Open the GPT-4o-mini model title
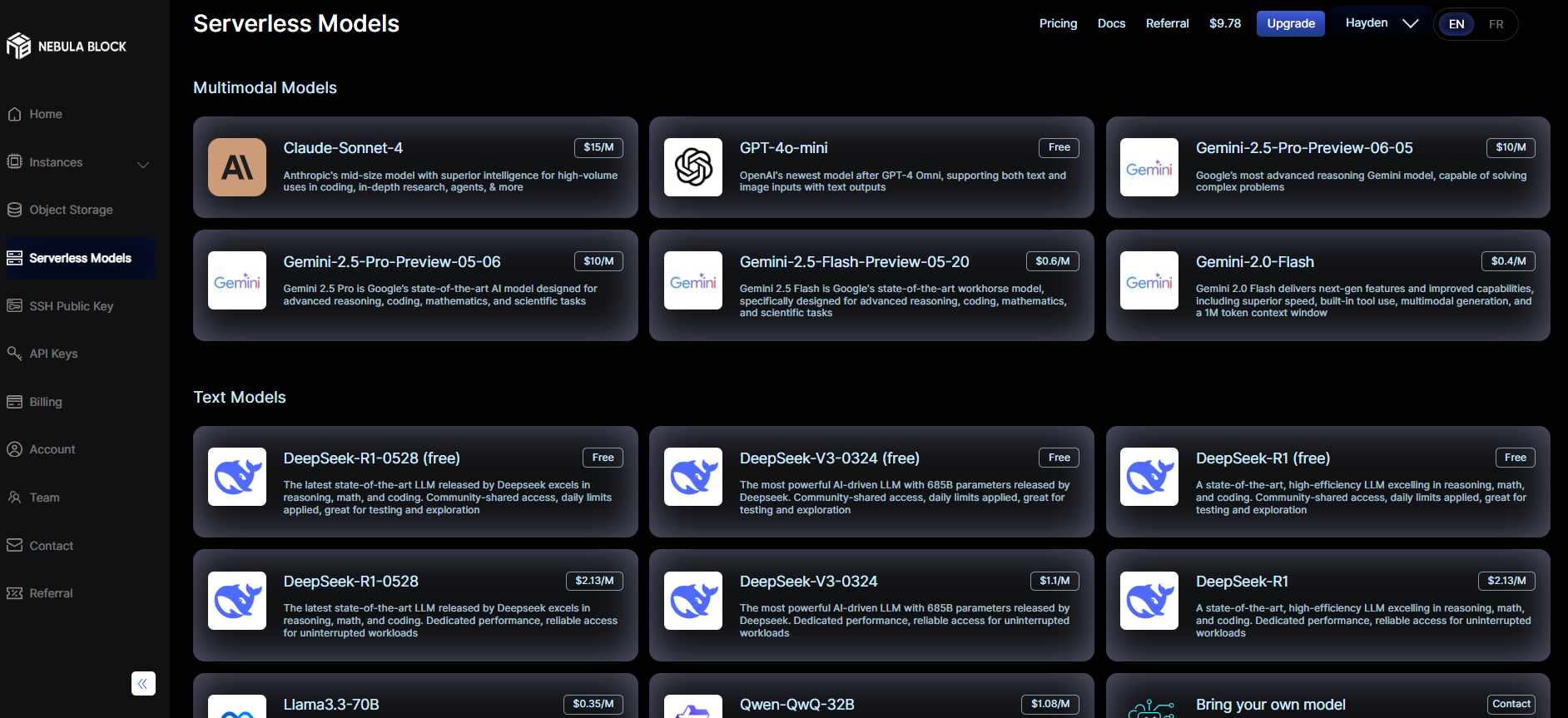Screen dimensions: 1568x718 pyautogui.click(x=783, y=148)
